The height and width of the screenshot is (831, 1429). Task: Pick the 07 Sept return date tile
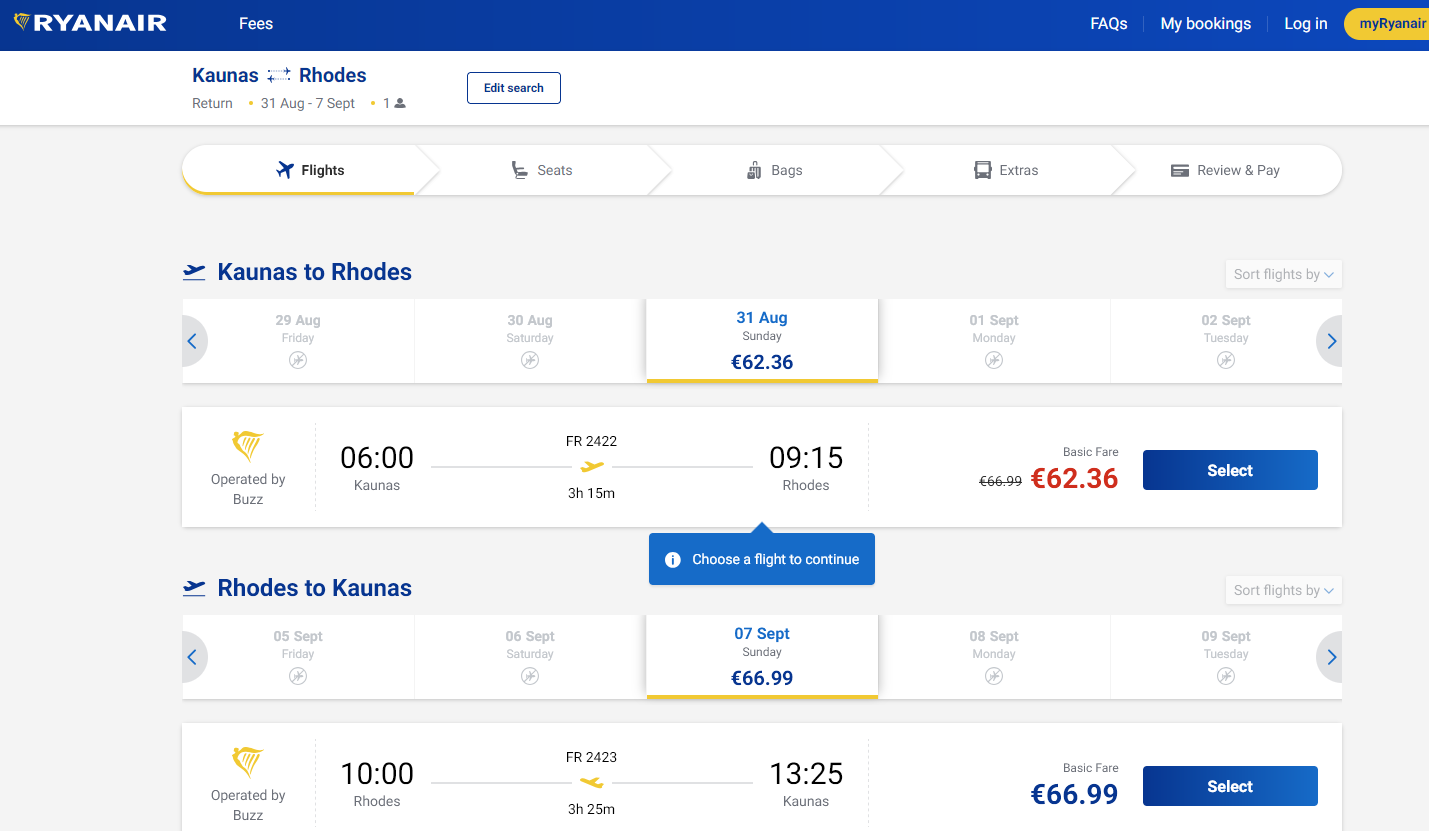pos(762,656)
